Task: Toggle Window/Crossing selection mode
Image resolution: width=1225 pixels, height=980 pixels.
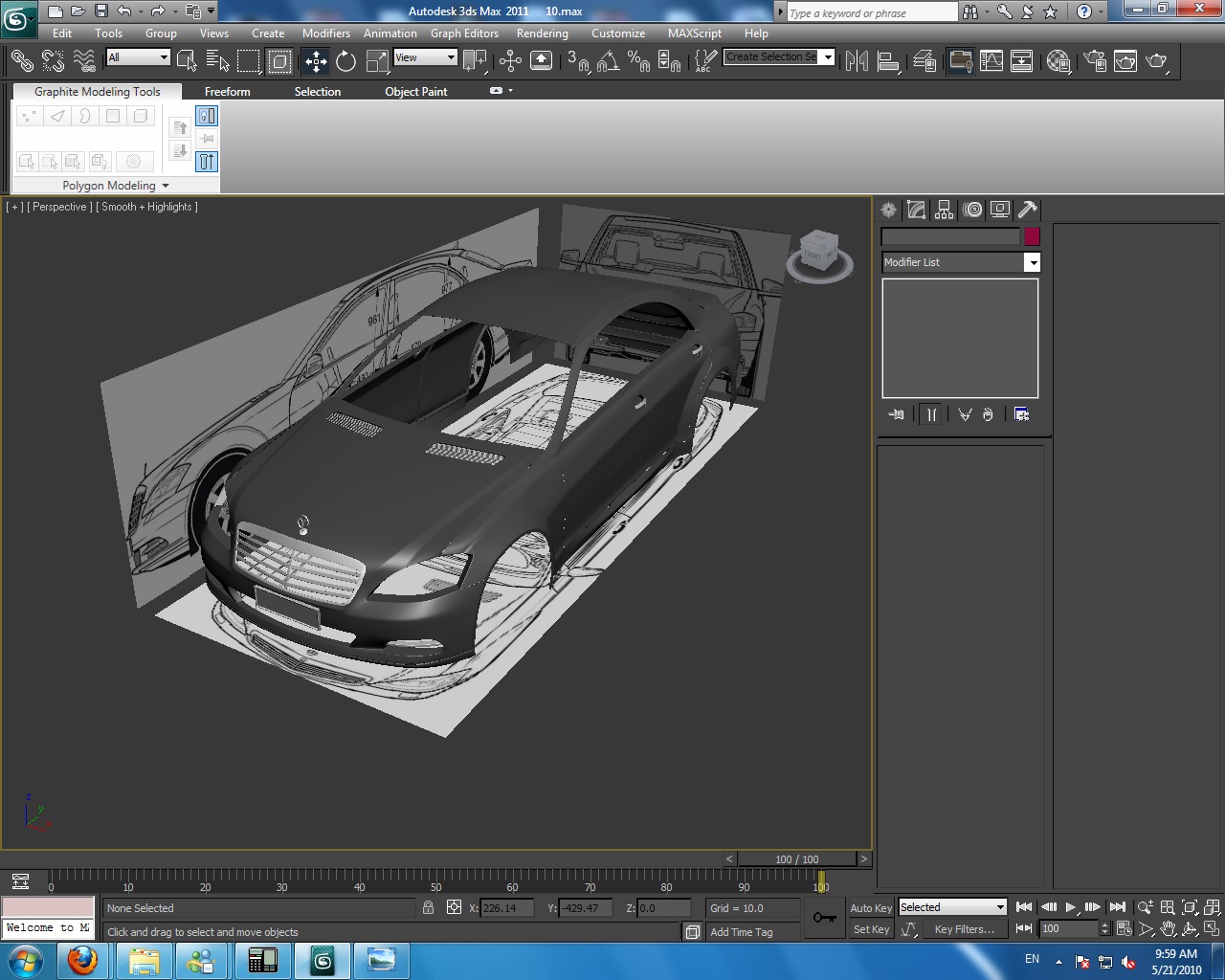Action: [279, 61]
